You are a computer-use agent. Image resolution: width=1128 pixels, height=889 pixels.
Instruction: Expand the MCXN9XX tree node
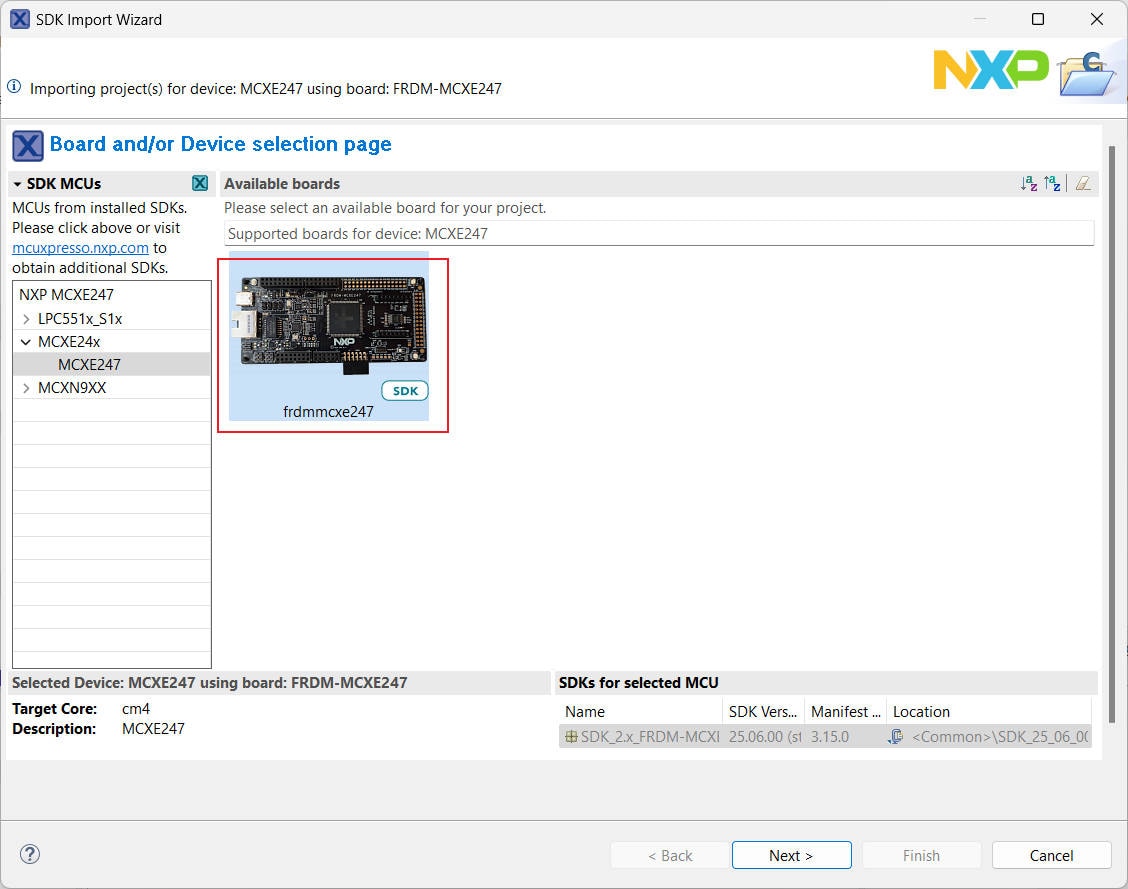coord(26,388)
